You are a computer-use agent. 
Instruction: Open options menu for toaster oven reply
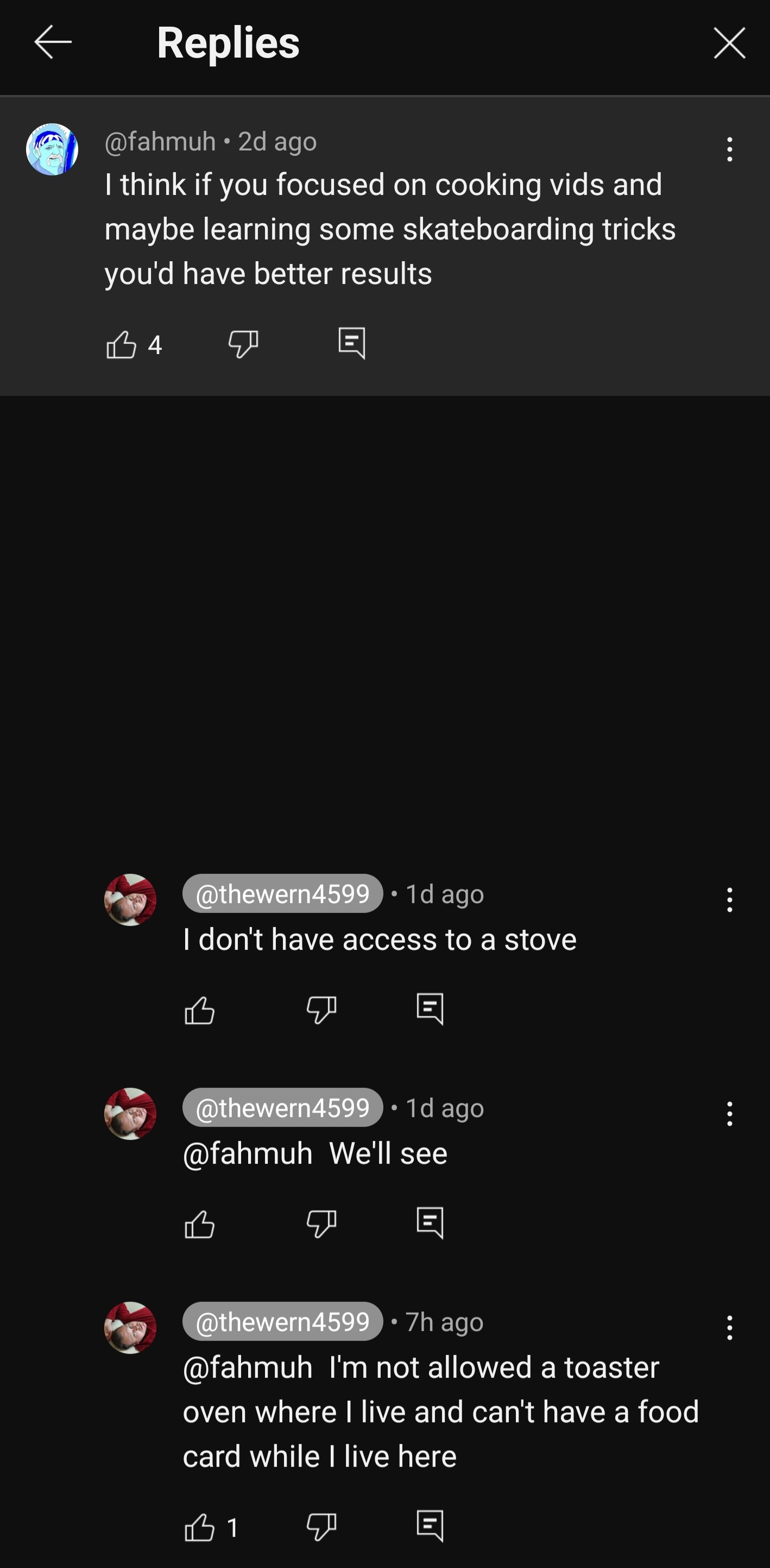coord(729,1327)
